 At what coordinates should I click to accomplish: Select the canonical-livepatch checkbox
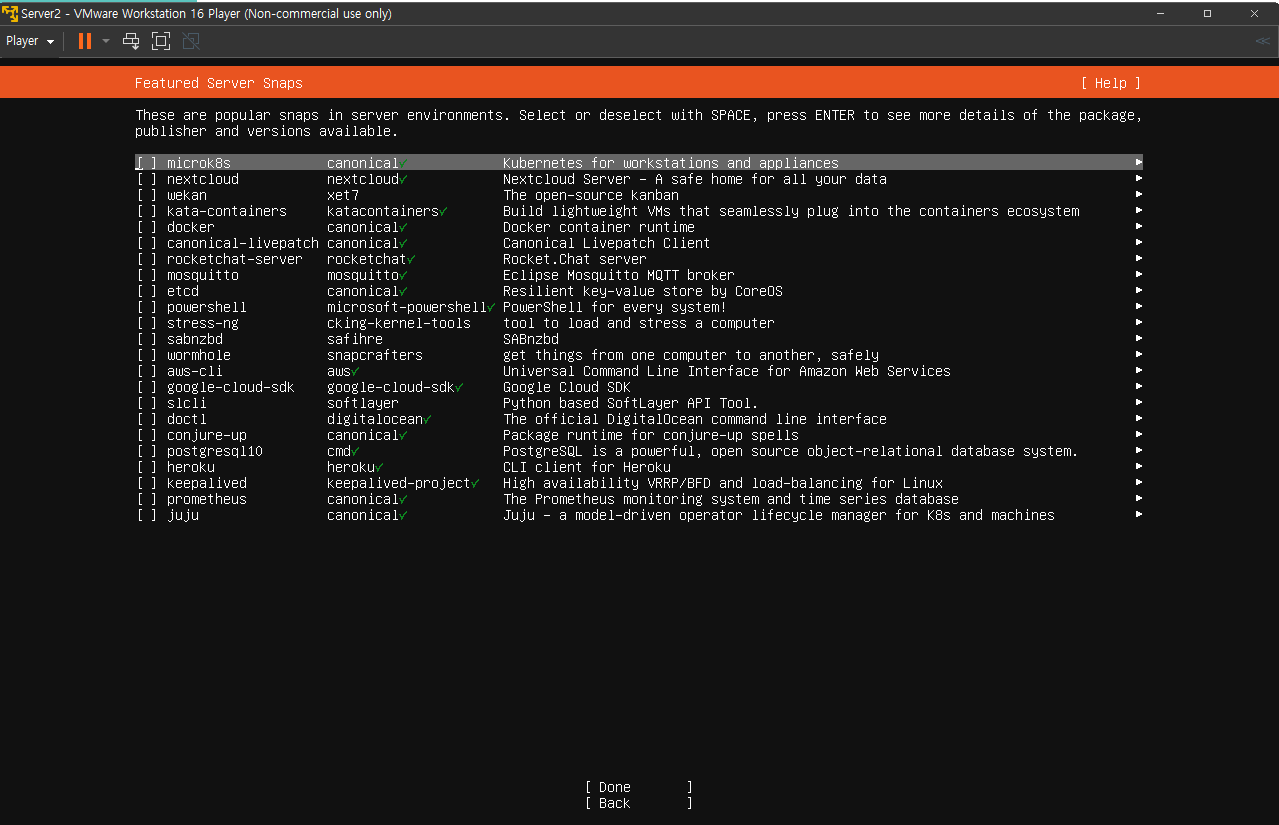tap(147, 243)
